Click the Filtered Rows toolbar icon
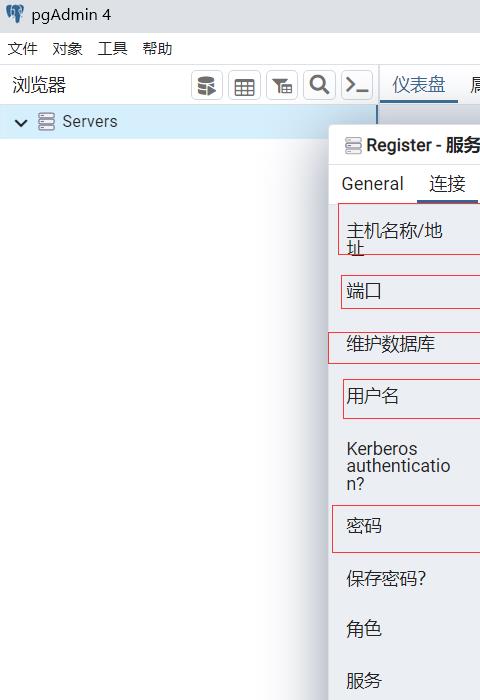Viewport: 480px width, 700px height. 282,85
